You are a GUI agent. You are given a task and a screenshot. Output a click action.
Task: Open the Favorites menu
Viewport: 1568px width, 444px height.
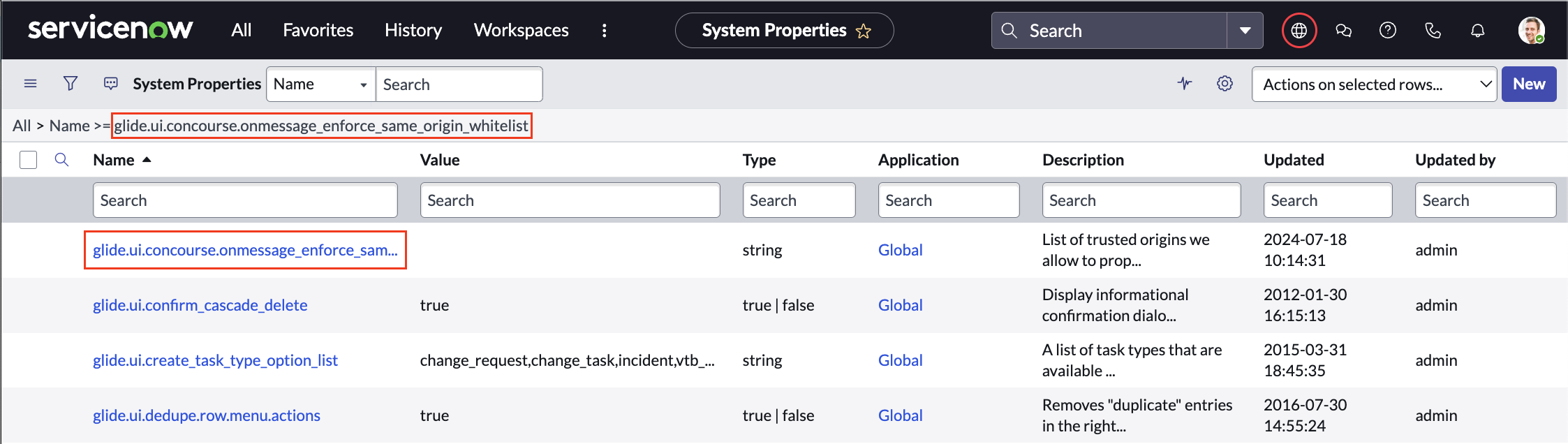point(318,30)
